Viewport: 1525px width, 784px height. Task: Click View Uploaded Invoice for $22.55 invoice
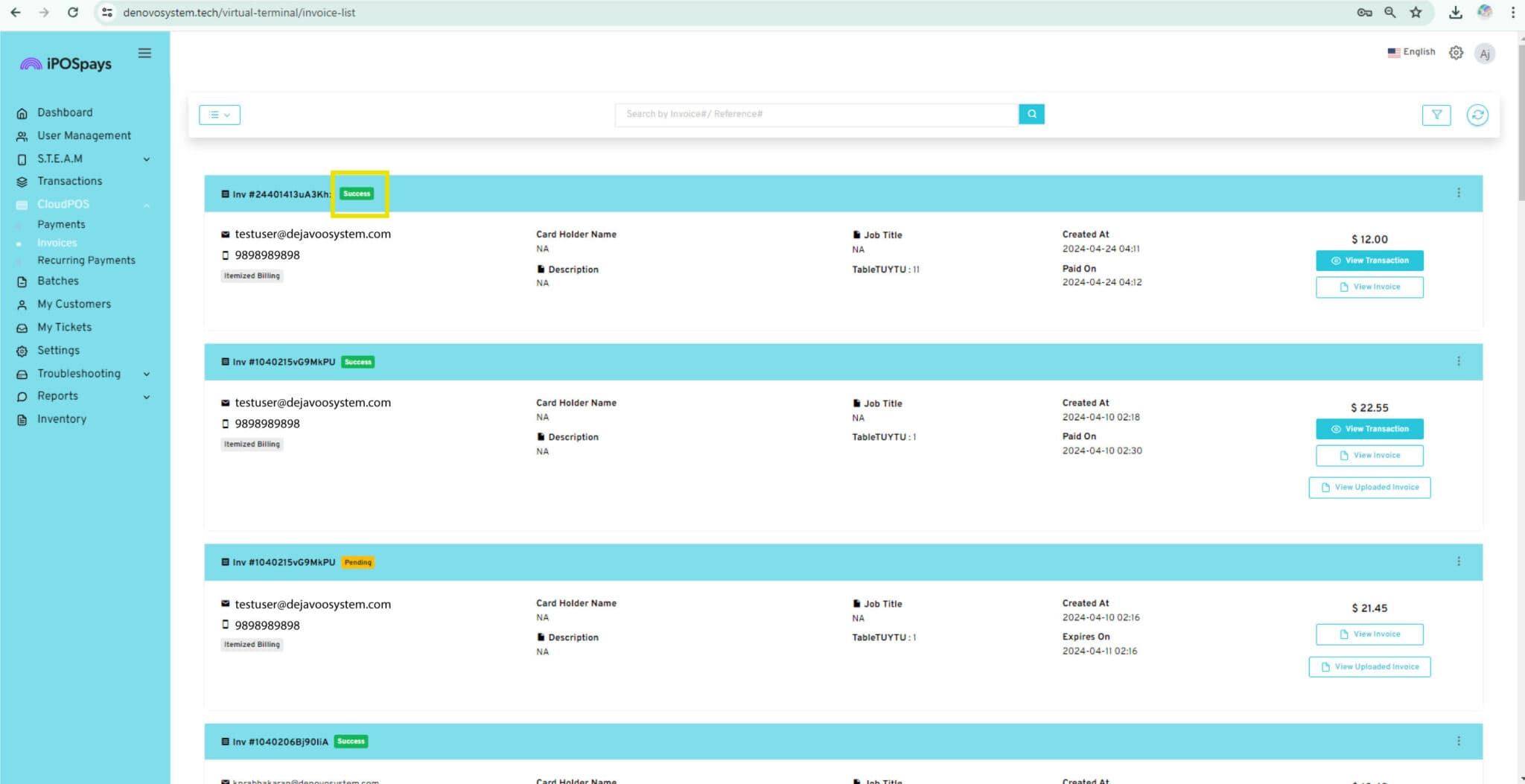coord(1369,487)
